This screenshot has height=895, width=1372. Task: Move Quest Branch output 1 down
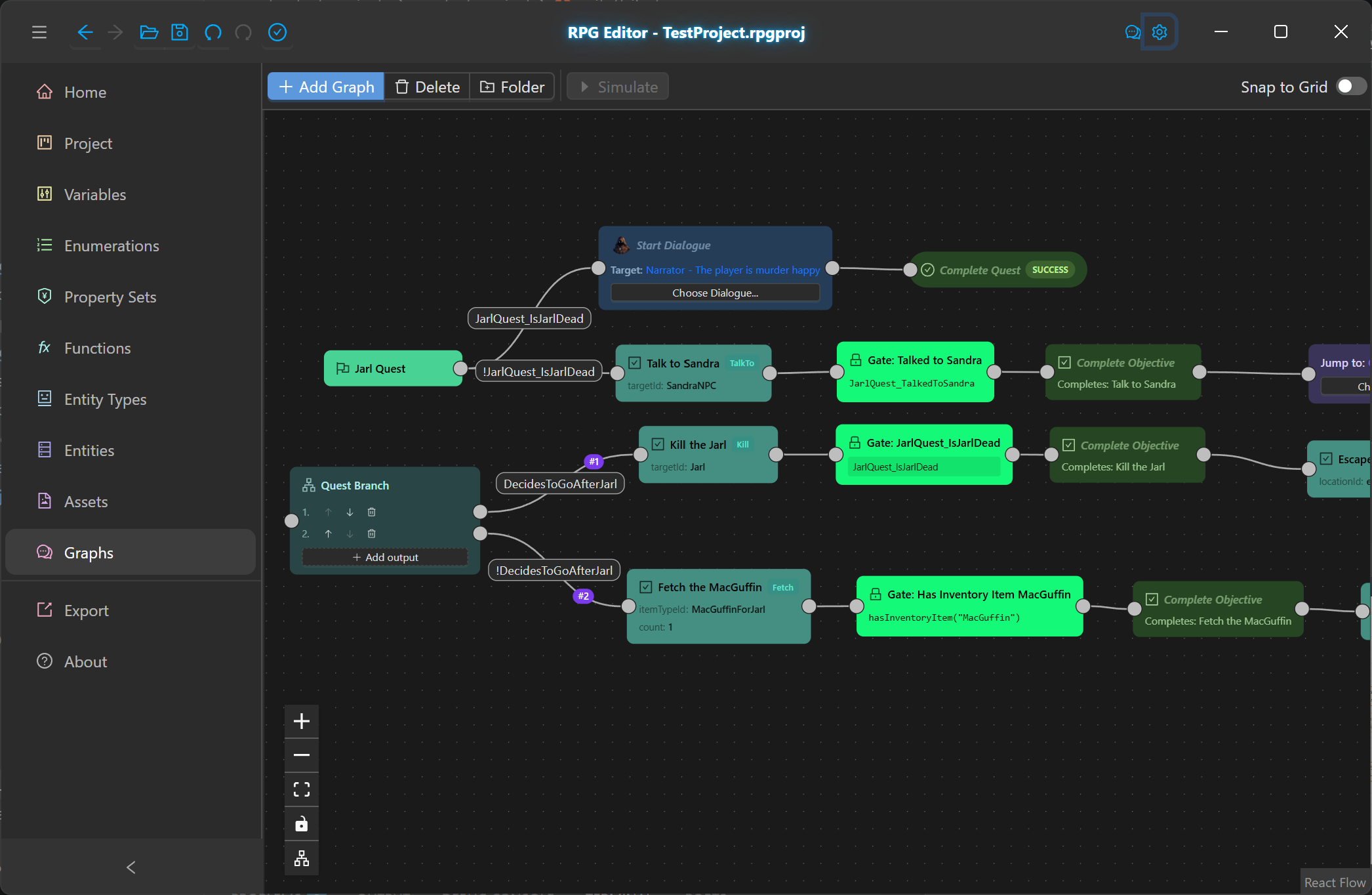tap(350, 512)
